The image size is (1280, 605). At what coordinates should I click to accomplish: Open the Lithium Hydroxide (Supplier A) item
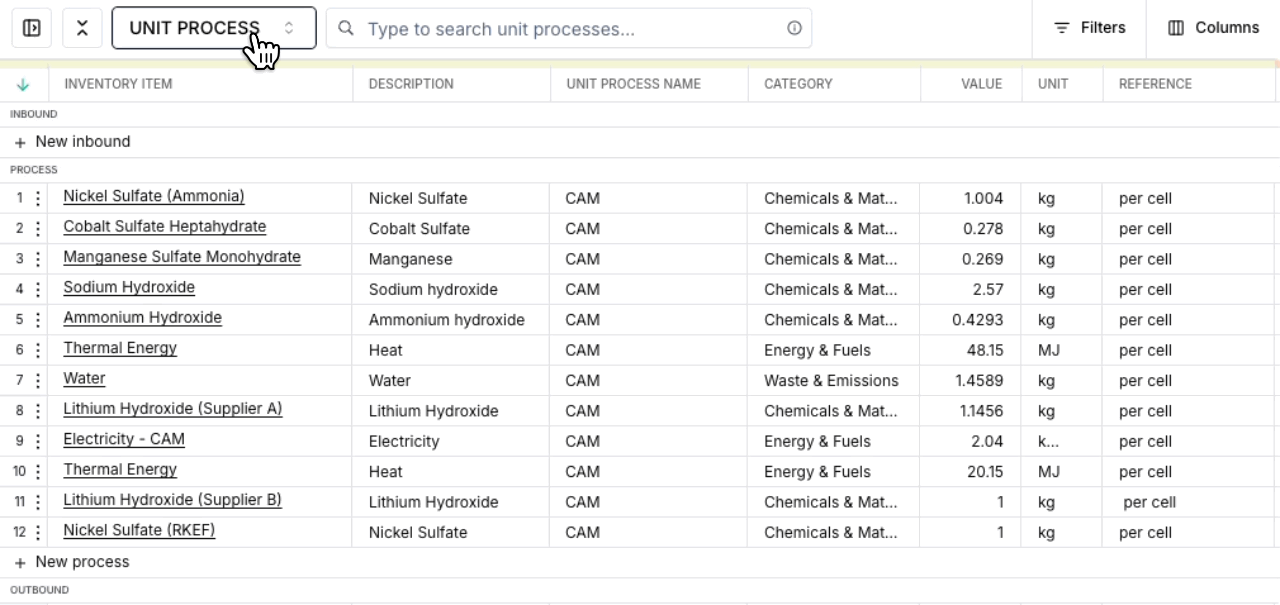[172, 409]
